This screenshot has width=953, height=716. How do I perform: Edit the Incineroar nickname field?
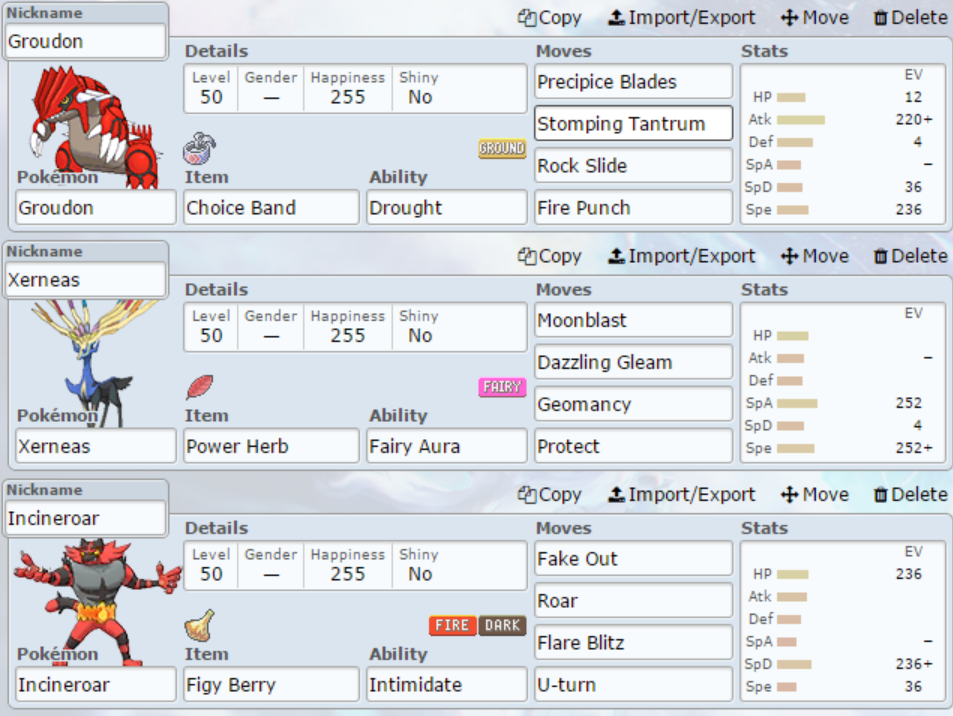(85, 518)
